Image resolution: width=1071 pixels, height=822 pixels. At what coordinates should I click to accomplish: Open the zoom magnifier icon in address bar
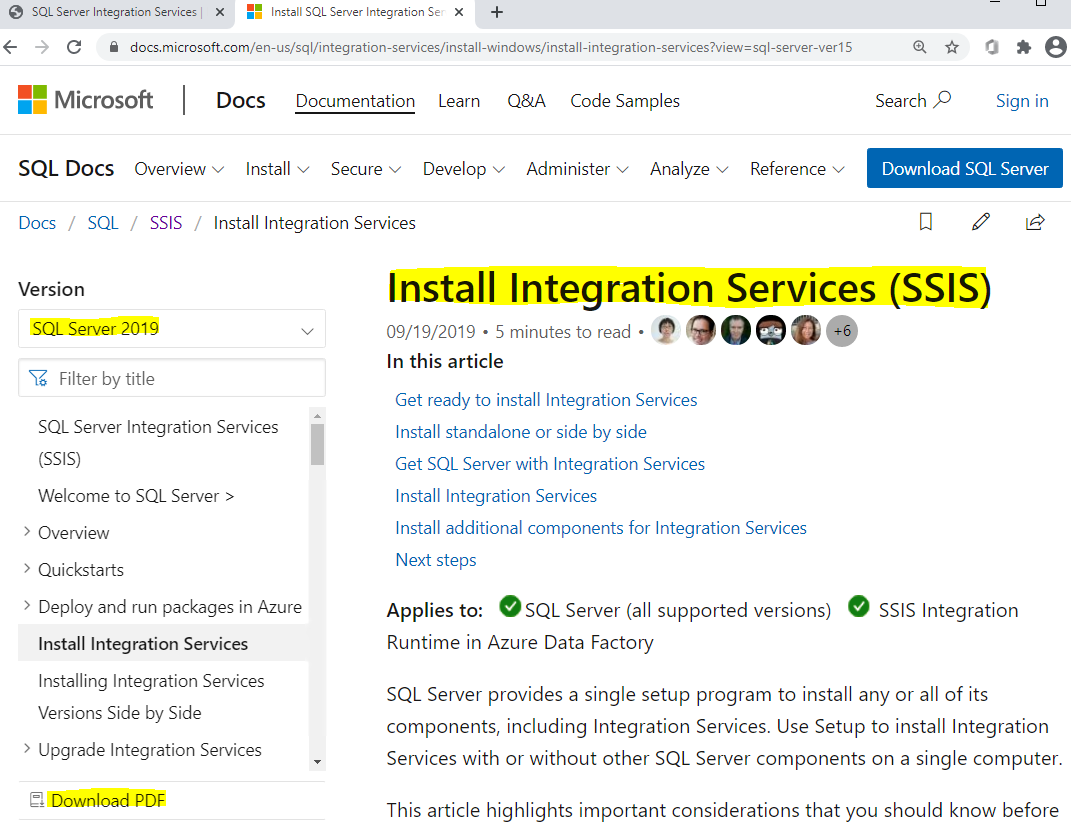[920, 47]
